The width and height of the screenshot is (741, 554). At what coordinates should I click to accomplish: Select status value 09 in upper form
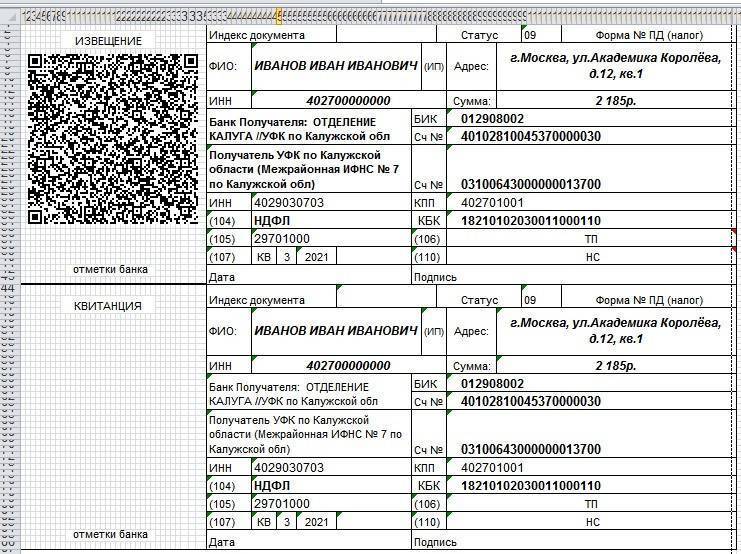coord(530,35)
